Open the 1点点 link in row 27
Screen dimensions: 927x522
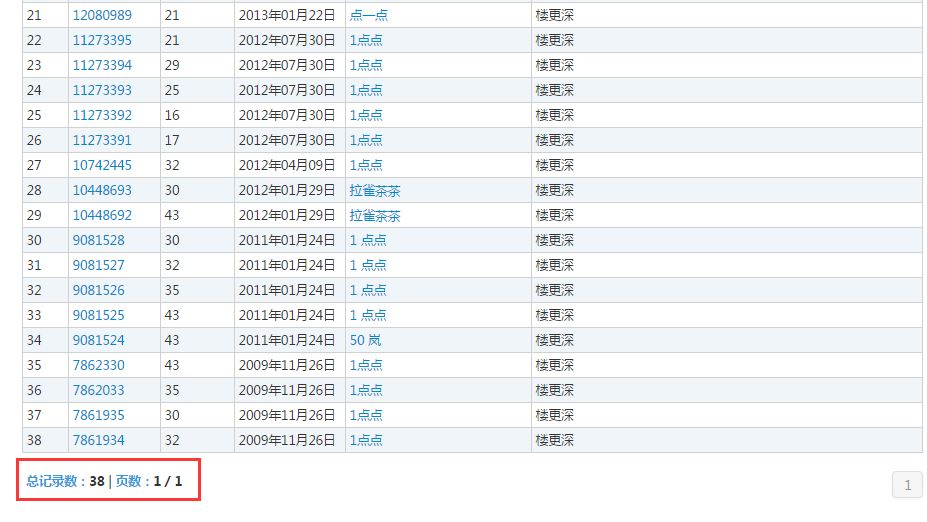366,165
